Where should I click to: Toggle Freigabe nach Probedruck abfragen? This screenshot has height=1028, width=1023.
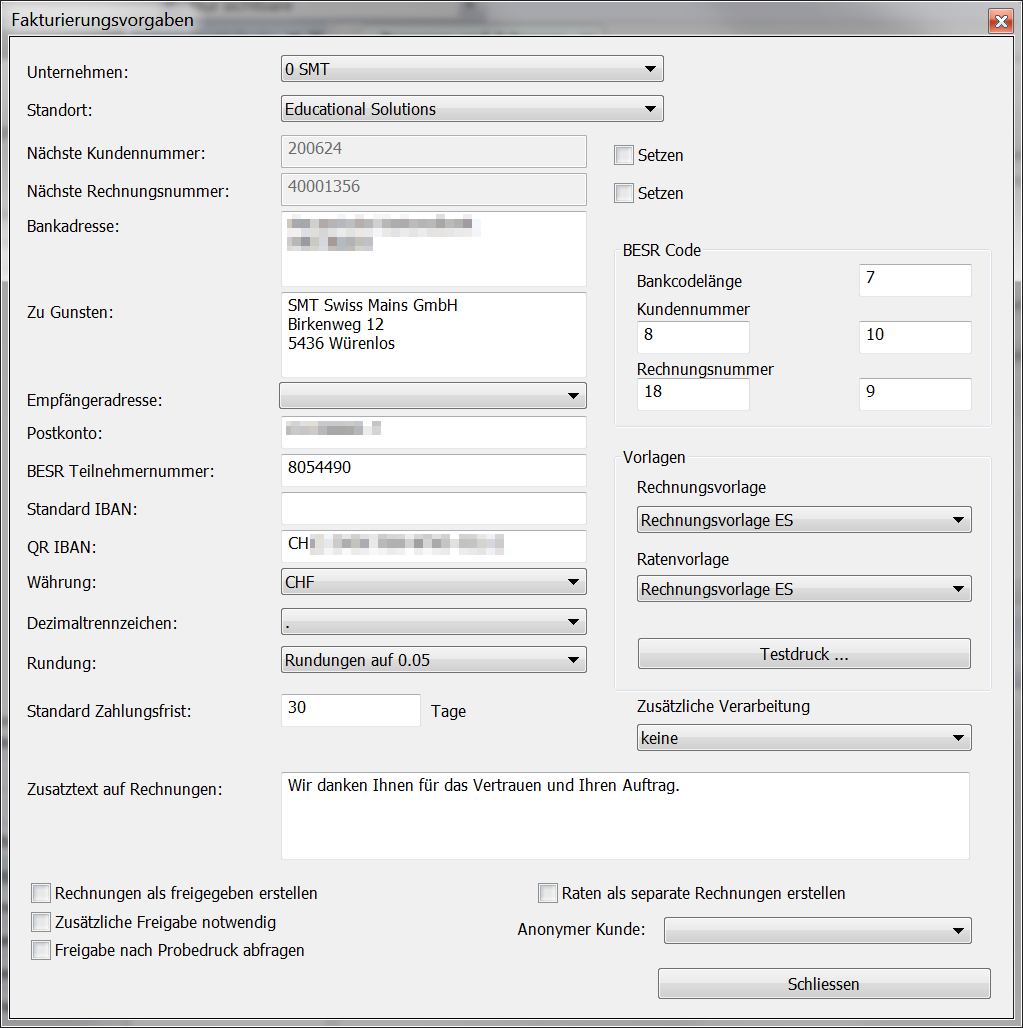(x=41, y=951)
